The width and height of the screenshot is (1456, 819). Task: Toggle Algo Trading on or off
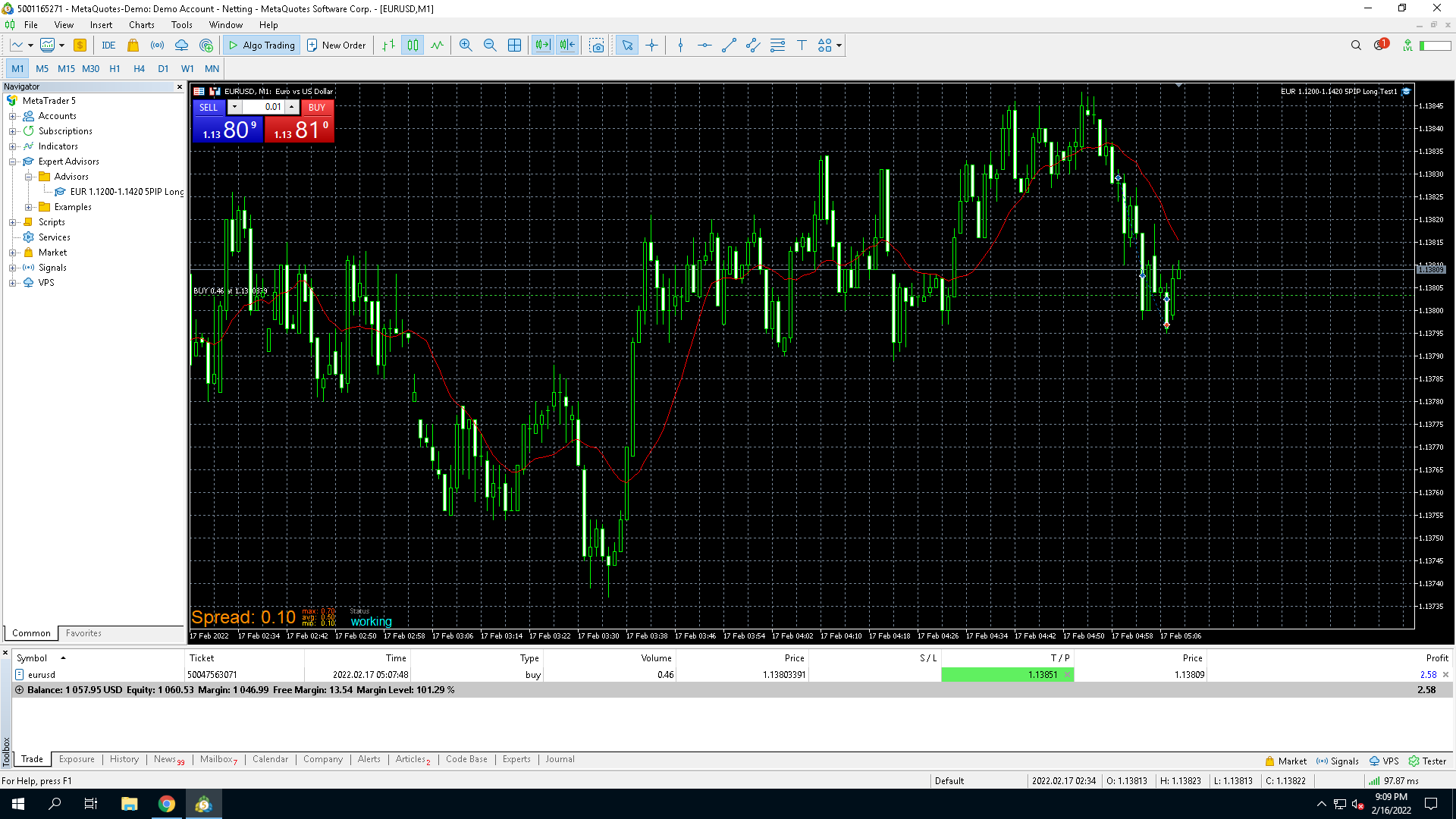[262, 45]
